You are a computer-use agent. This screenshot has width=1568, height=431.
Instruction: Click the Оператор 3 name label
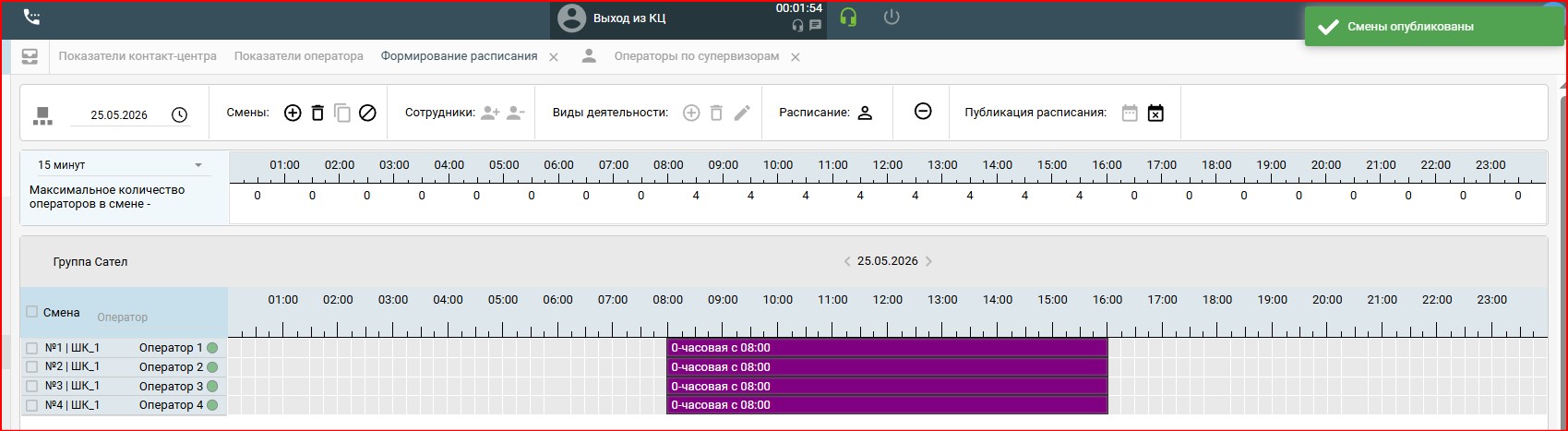coord(171,387)
